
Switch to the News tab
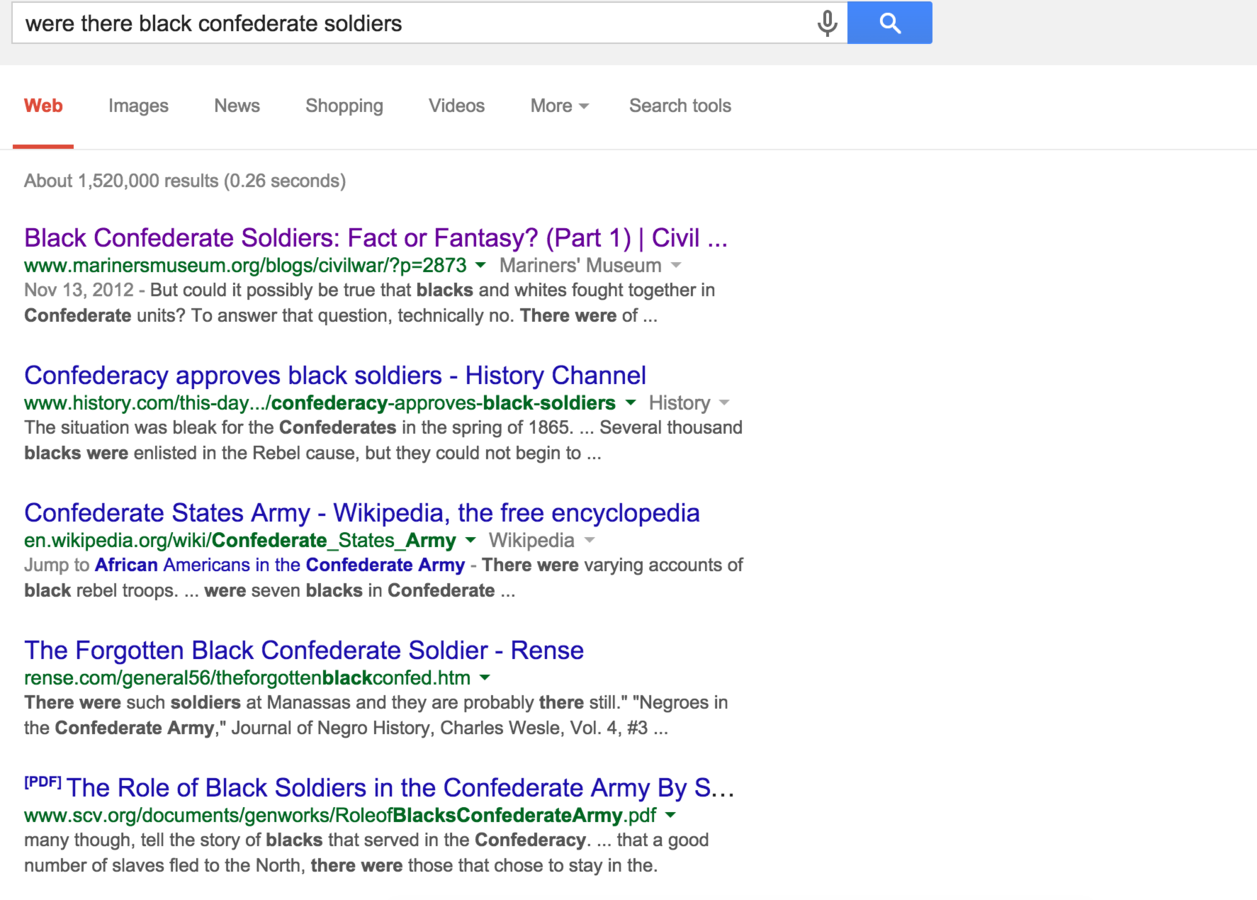[x=237, y=106]
